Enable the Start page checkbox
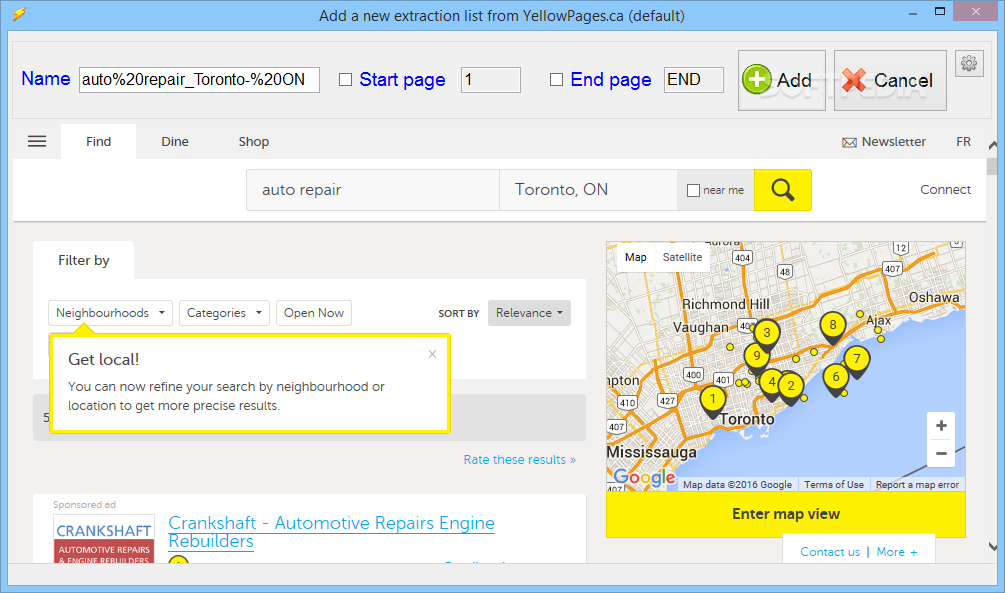1005x593 pixels. (x=345, y=80)
